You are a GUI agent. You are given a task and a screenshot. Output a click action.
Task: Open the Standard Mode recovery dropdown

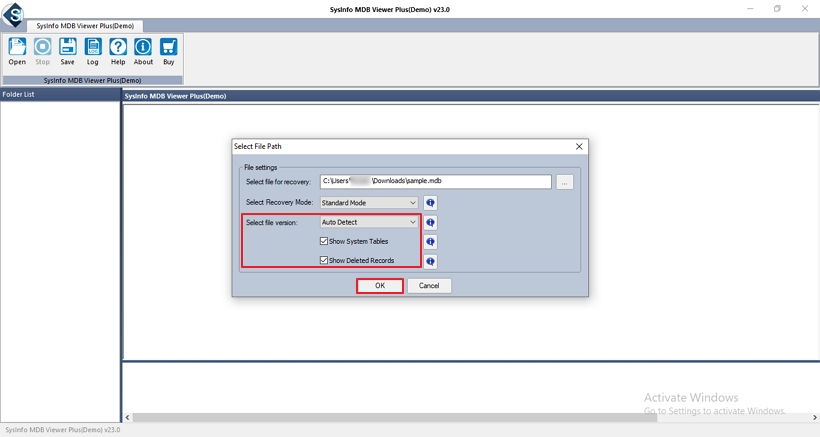(369, 203)
